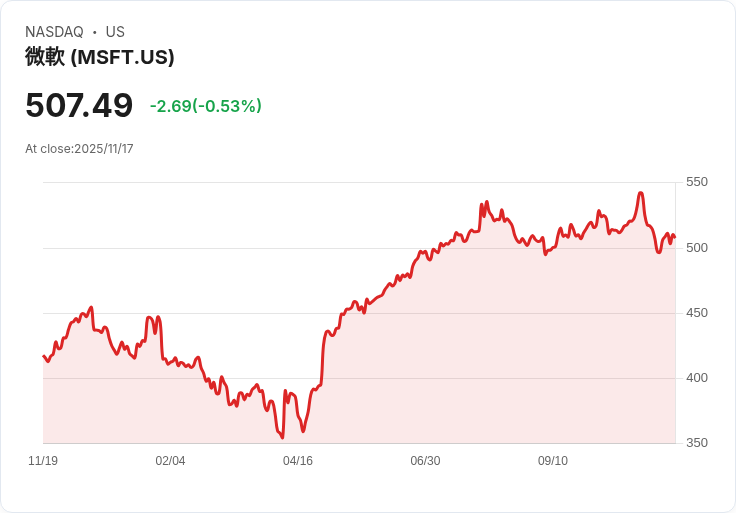Click the NASDAQ exchange label

(54, 32)
